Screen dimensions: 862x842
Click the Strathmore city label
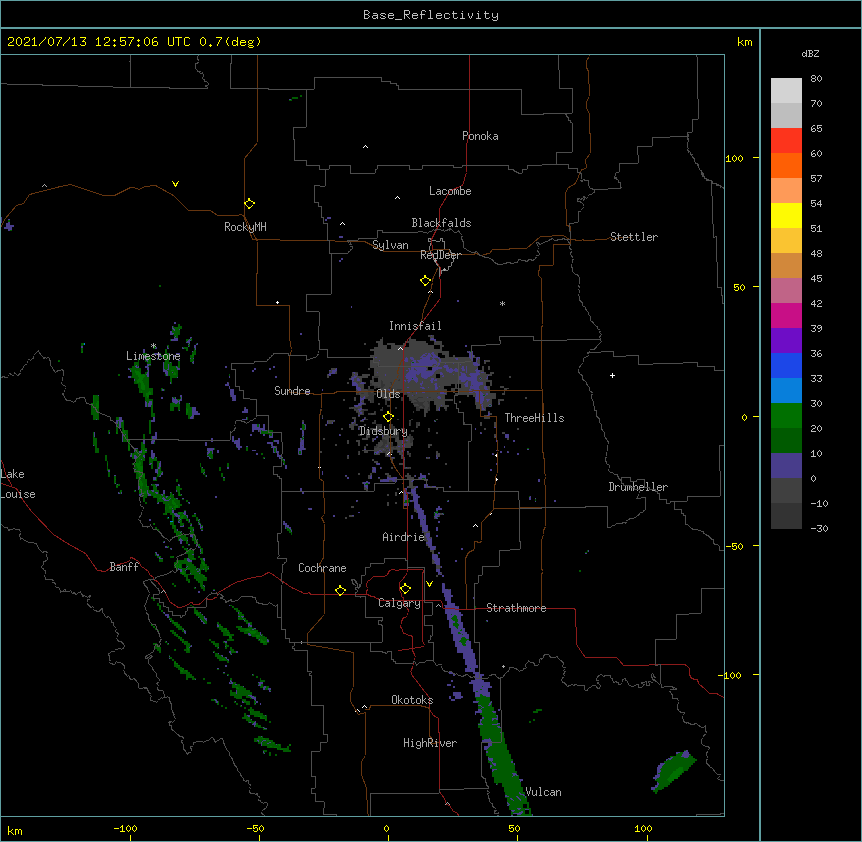[x=516, y=608]
